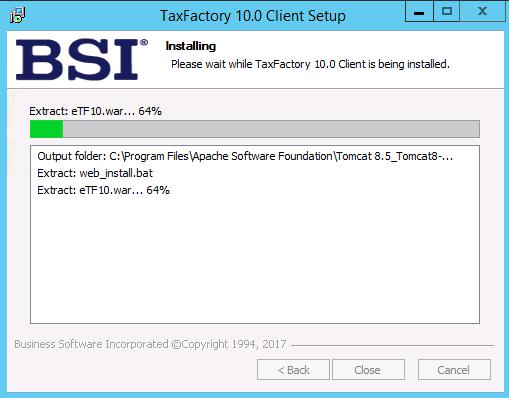Click the greyed Close button at bottom
Screen dimensions: 509x398
click(368, 370)
